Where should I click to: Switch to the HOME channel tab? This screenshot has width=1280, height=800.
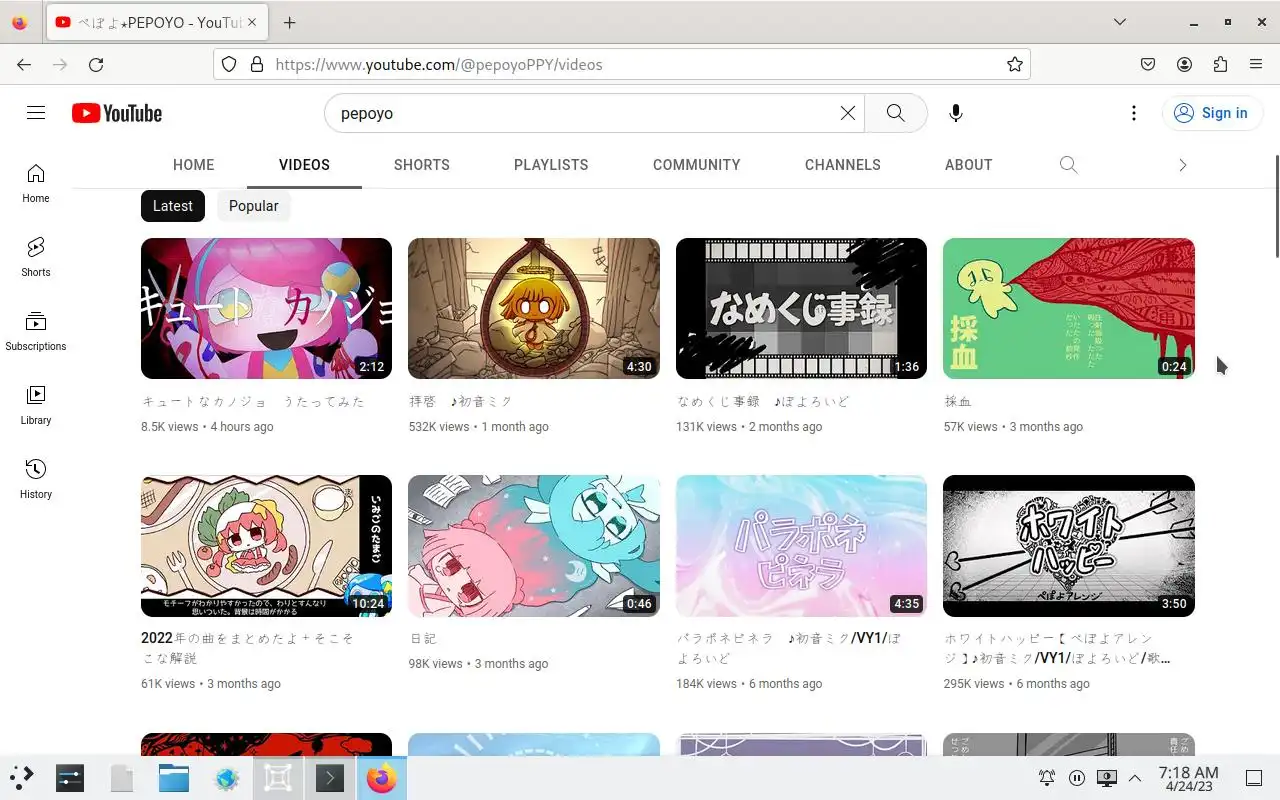193,165
